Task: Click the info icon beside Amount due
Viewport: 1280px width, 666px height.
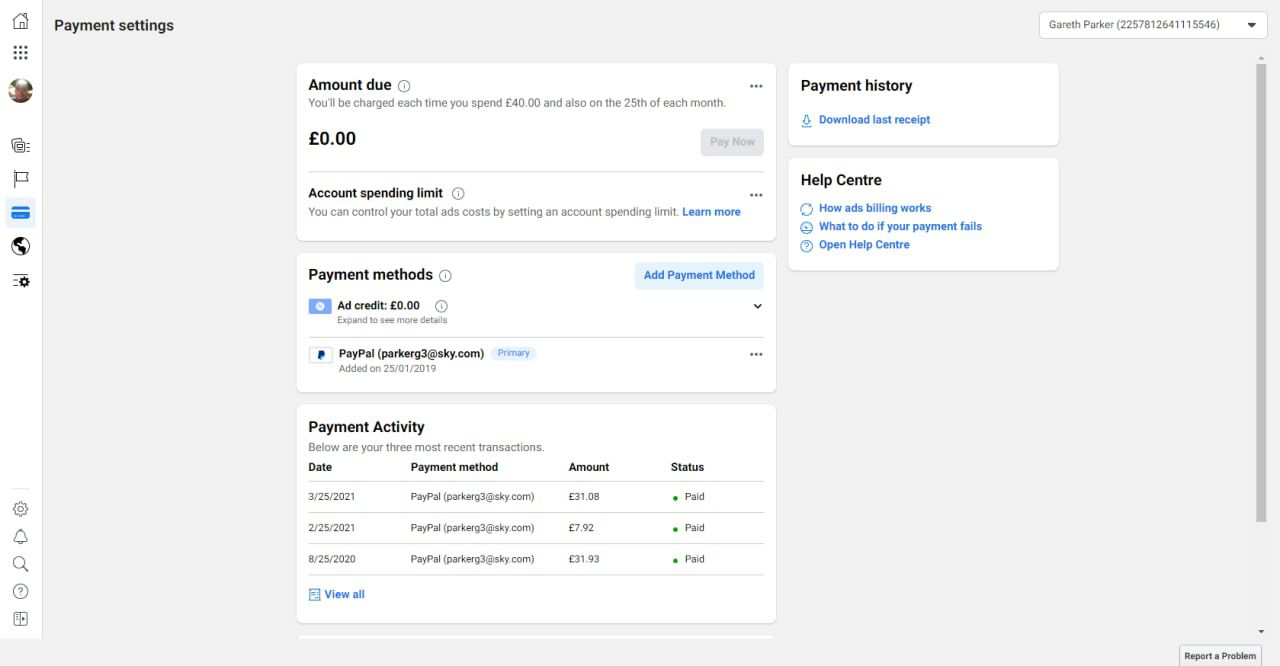Action: point(404,86)
